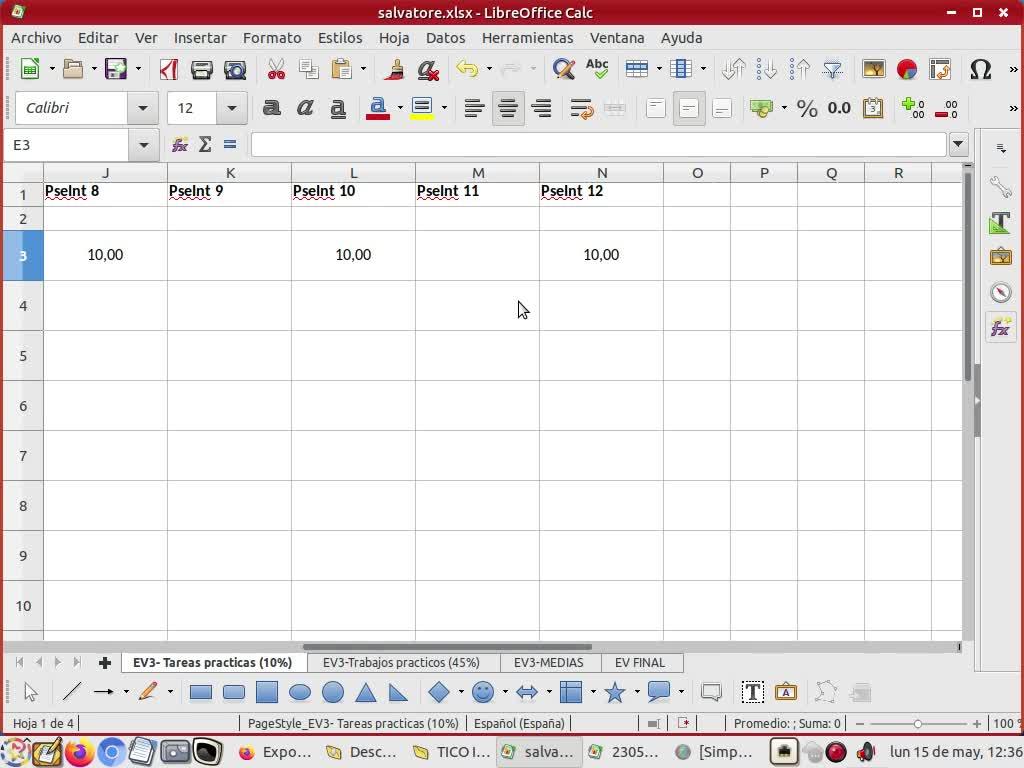Open sidebar Navigator compass

(1000, 292)
